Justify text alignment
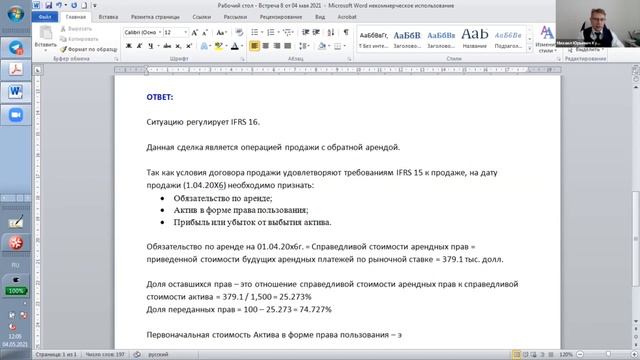The image size is (640, 360). [x=288, y=46]
